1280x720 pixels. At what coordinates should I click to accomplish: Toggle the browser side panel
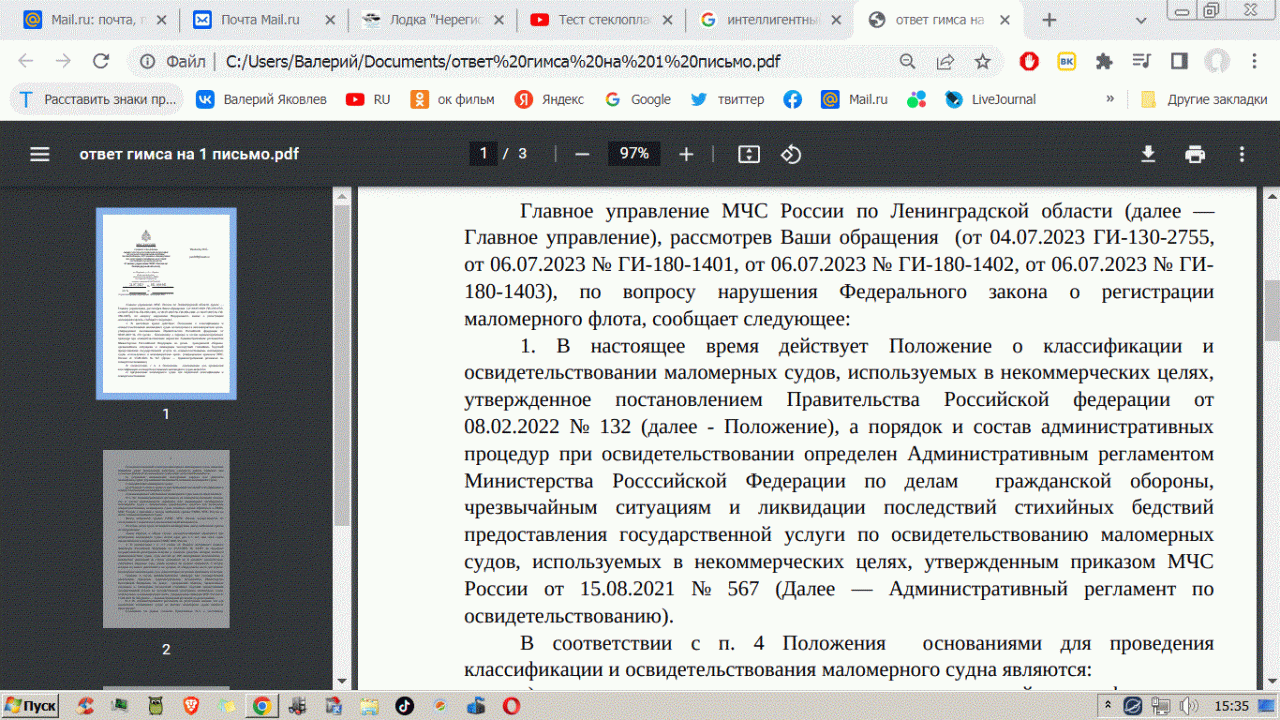[x=1179, y=62]
